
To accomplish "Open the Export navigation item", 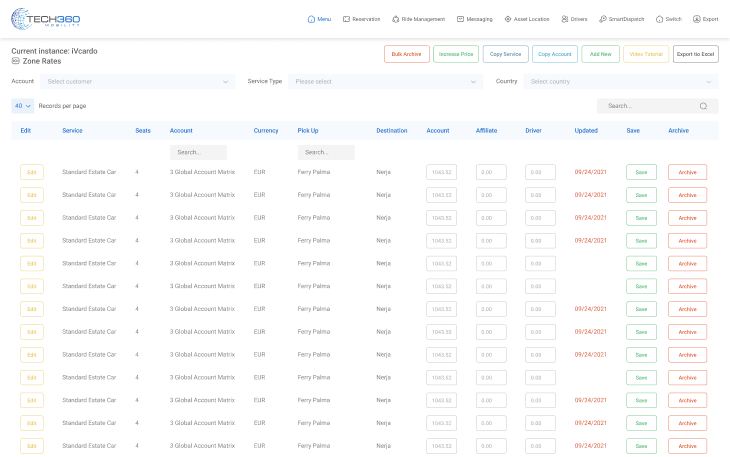I will pos(705,19).
